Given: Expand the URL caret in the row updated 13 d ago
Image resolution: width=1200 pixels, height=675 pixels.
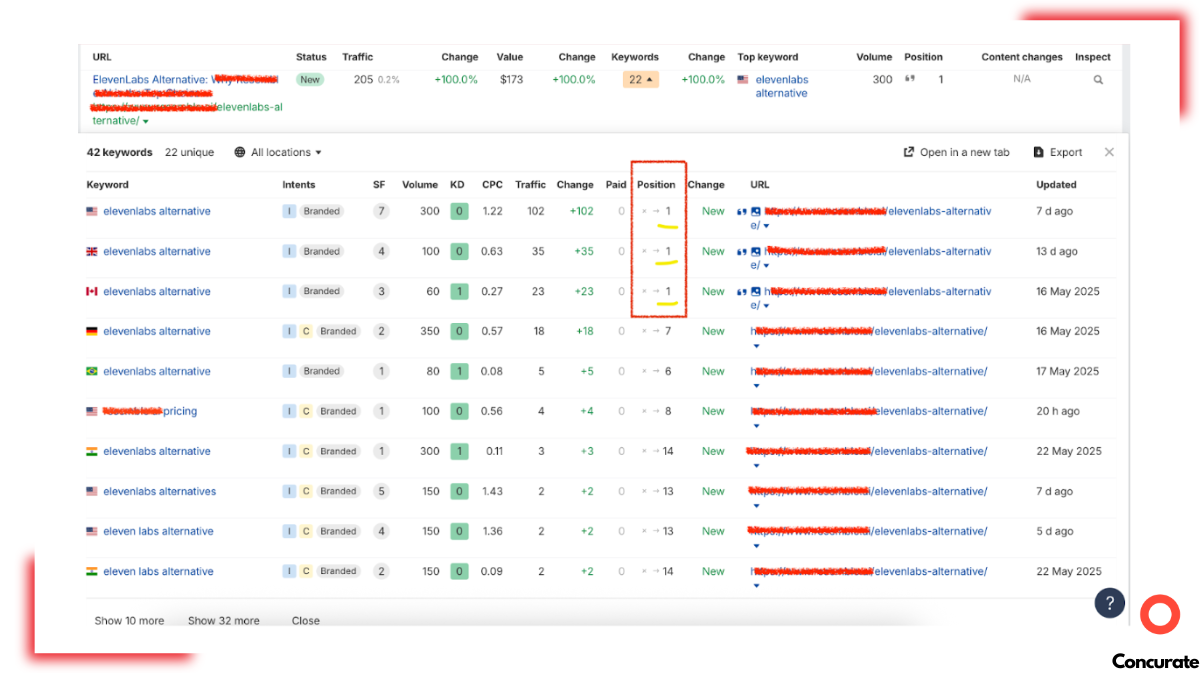Looking at the screenshot, I should click(x=766, y=266).
